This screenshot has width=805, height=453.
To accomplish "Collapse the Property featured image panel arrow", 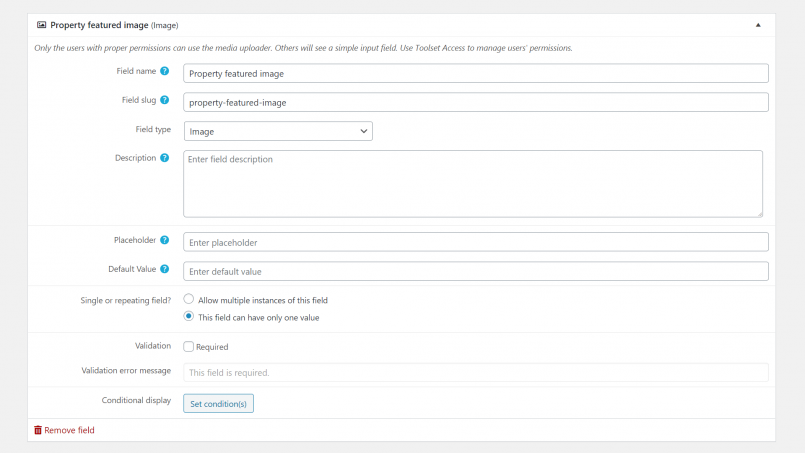I will coord(758,25).
